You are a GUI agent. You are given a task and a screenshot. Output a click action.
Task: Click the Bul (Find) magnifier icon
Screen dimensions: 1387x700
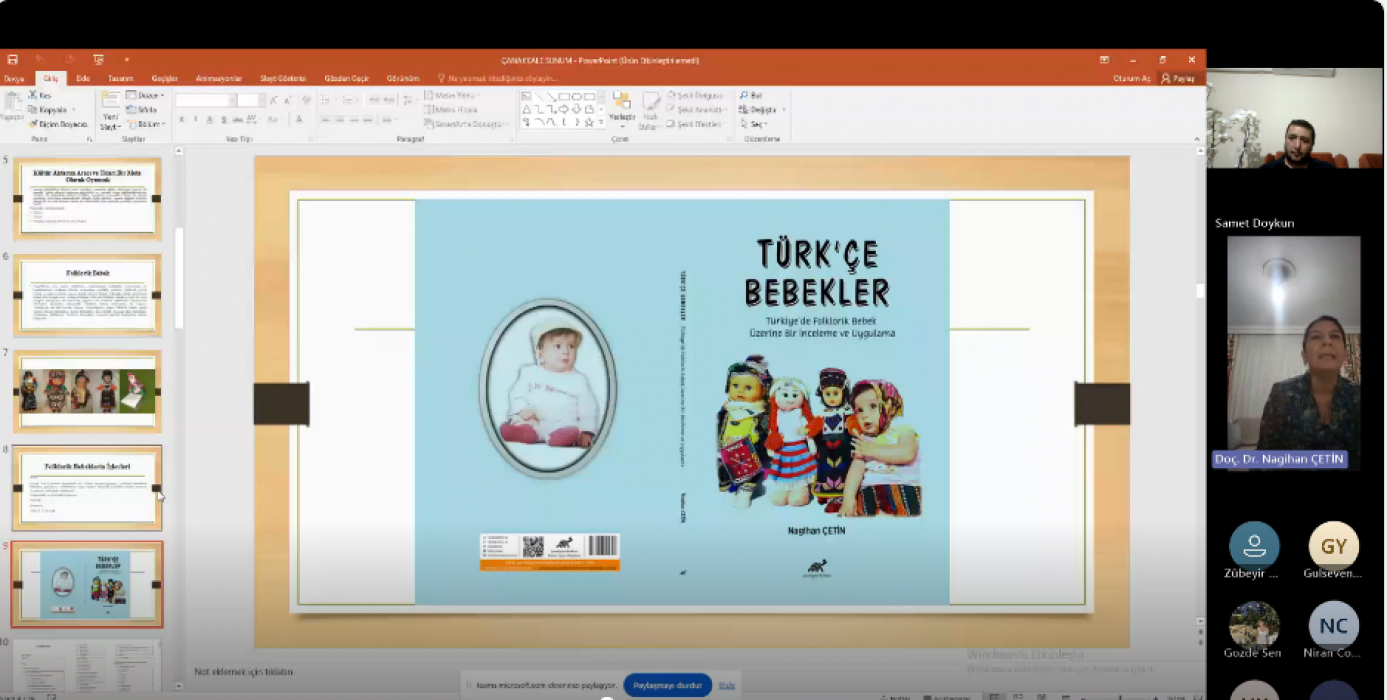click(x=744, y=96)
